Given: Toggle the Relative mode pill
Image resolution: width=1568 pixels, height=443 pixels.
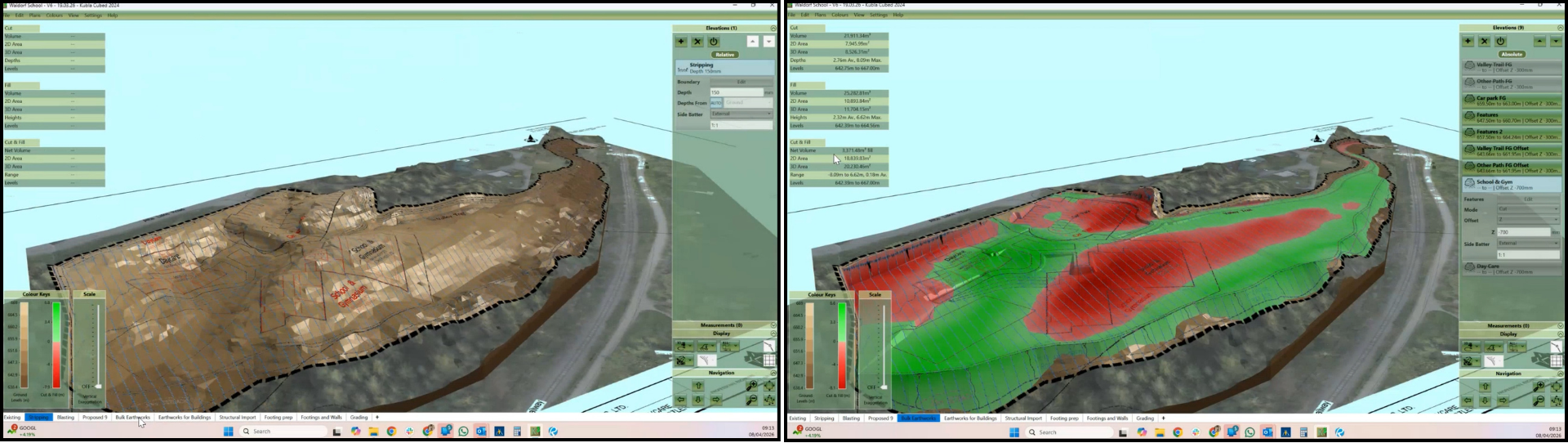Looking at the screenshot, I should coord(724,55).
